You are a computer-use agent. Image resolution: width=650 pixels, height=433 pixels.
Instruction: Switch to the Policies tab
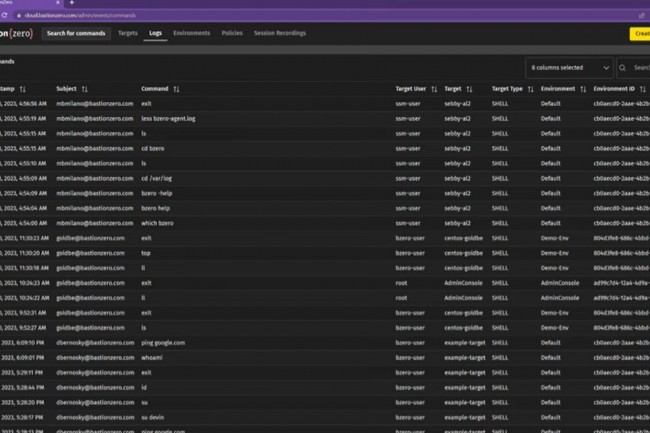coord(232,33)
